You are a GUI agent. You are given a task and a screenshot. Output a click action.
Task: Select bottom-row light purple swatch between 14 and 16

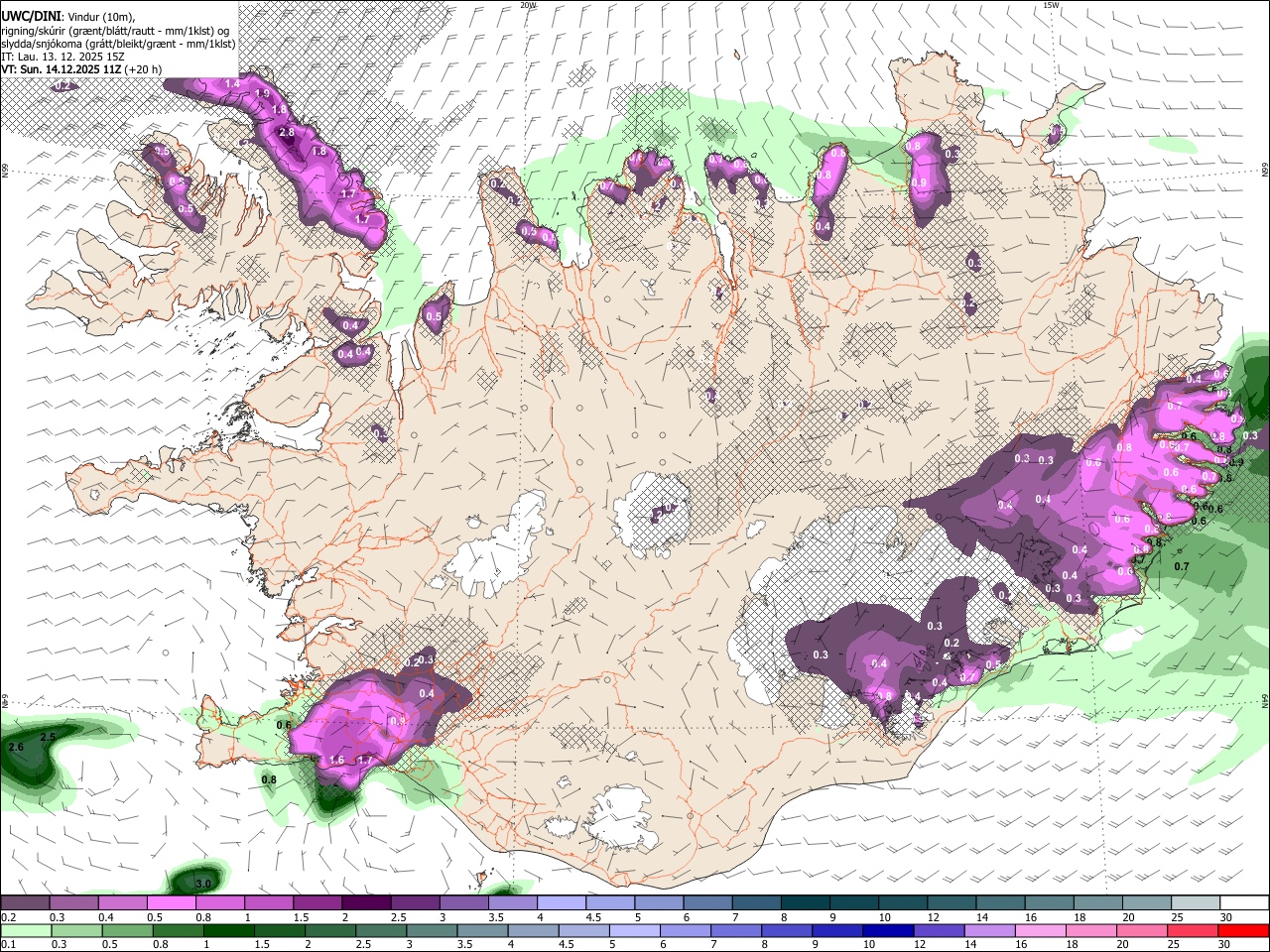click(990, 930)
